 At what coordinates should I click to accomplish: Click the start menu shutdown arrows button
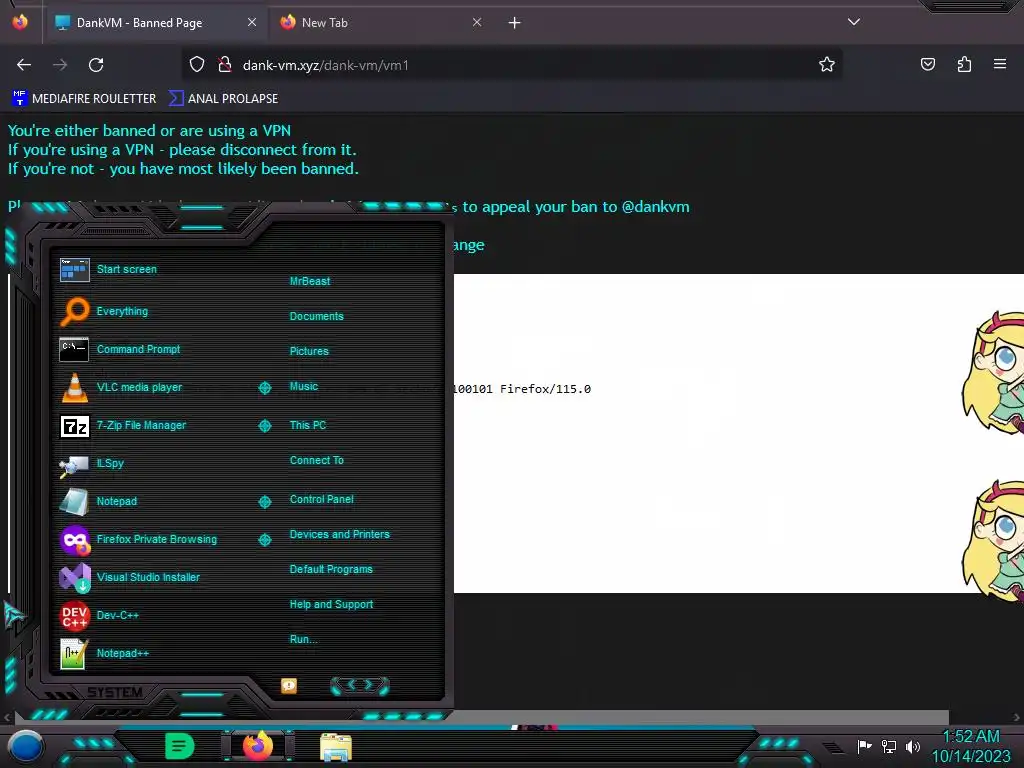360,685
